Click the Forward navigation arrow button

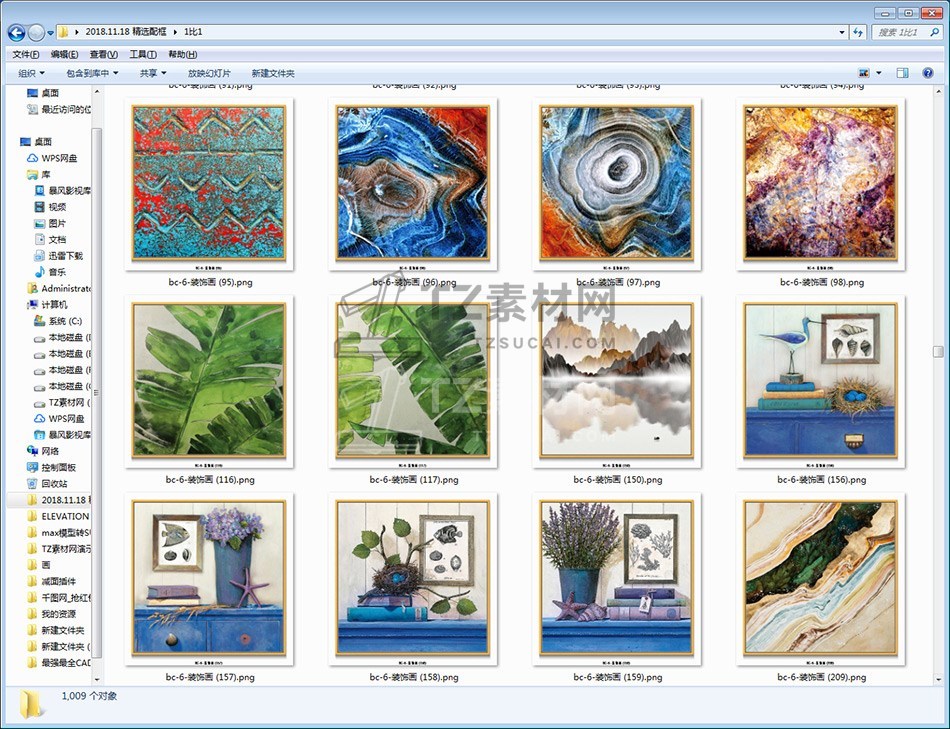tap(36, 32)
